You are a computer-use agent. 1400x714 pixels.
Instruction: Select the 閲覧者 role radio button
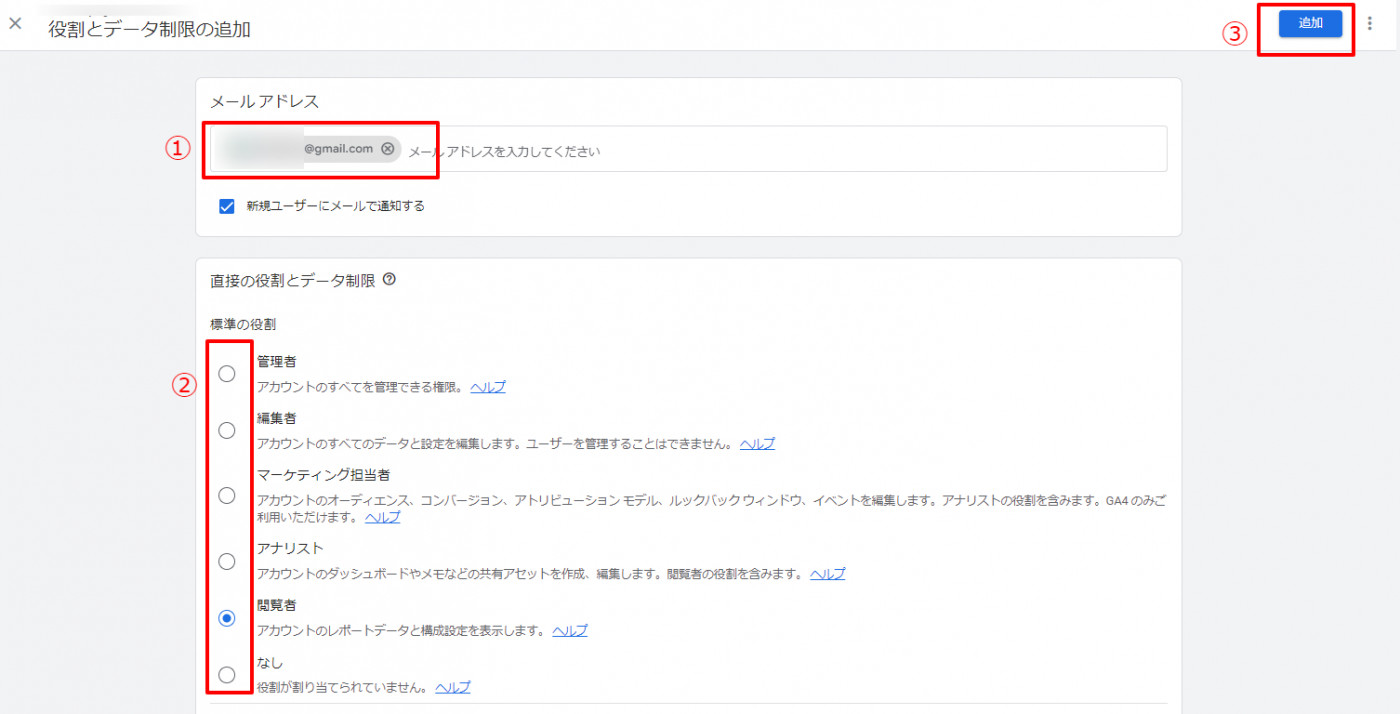pyautogui.click(x=227, y=619)
